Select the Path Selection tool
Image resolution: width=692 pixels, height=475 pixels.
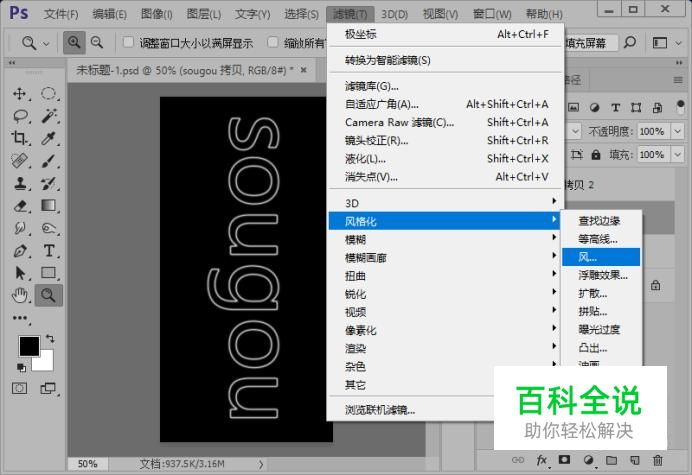19,273
